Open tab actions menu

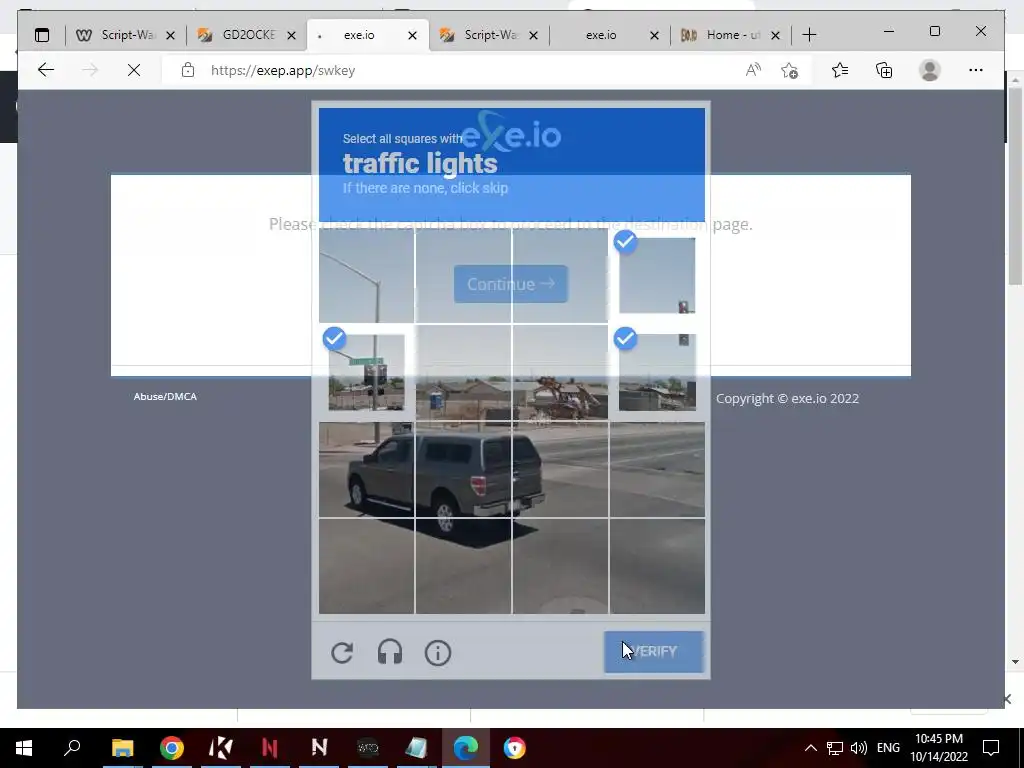[42, 35]
